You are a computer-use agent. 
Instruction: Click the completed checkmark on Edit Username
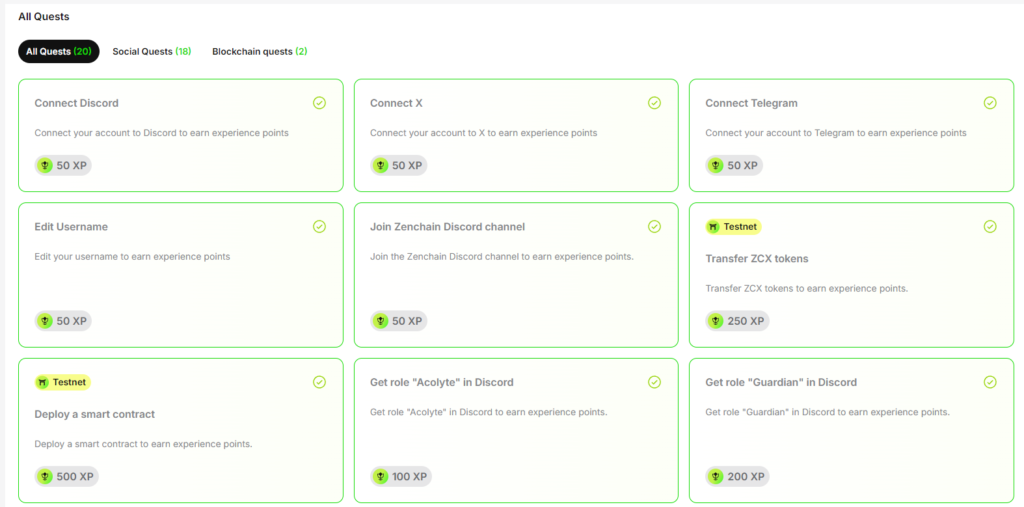(319, 227)
